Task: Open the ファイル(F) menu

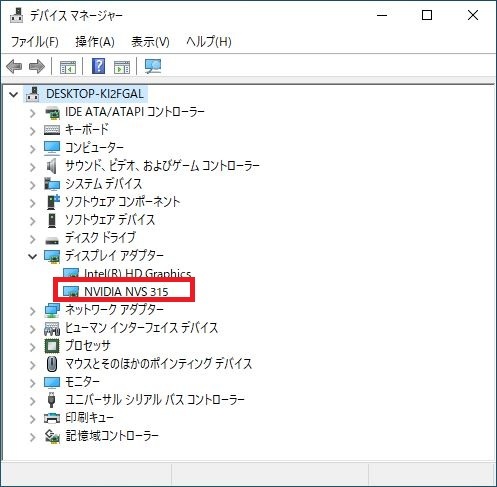Action: [x=35, y=42]
